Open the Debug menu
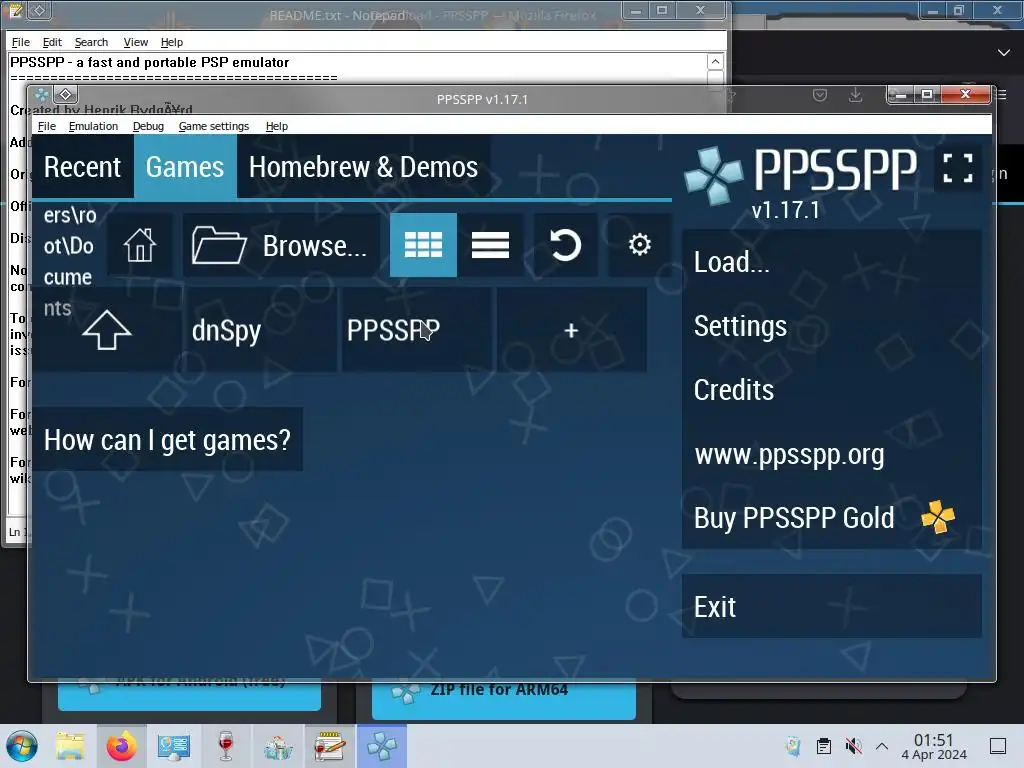 (x=148, y=126)
